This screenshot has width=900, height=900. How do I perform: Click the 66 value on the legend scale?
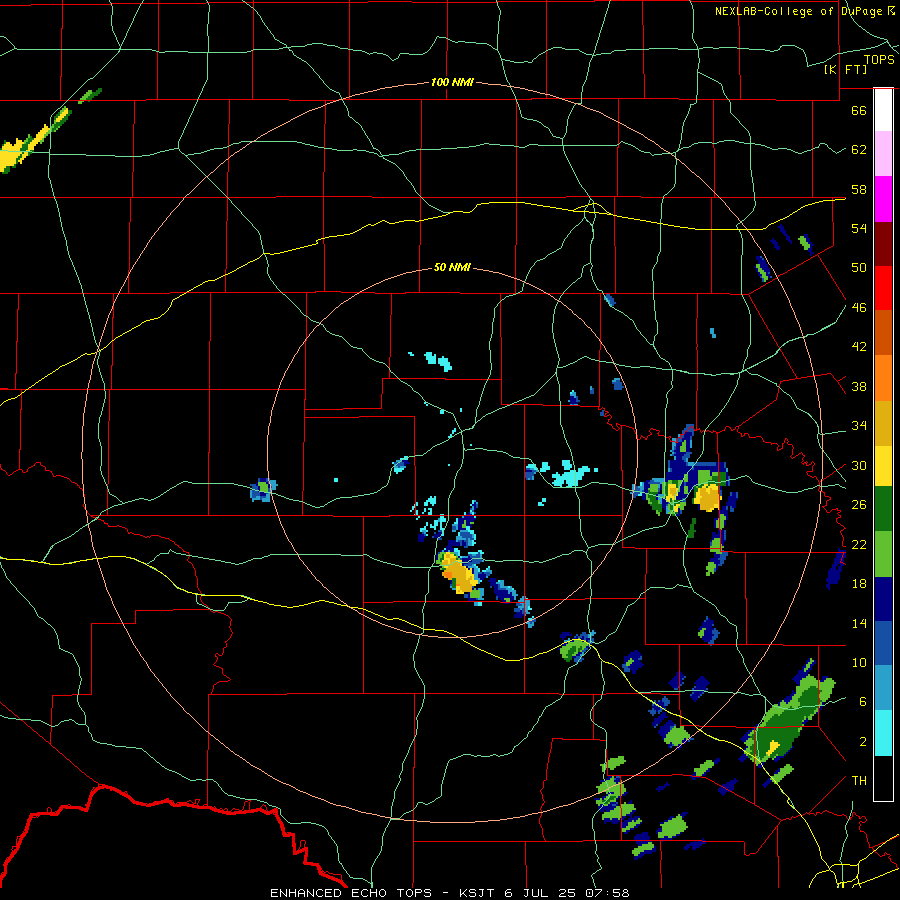point(859,110)
